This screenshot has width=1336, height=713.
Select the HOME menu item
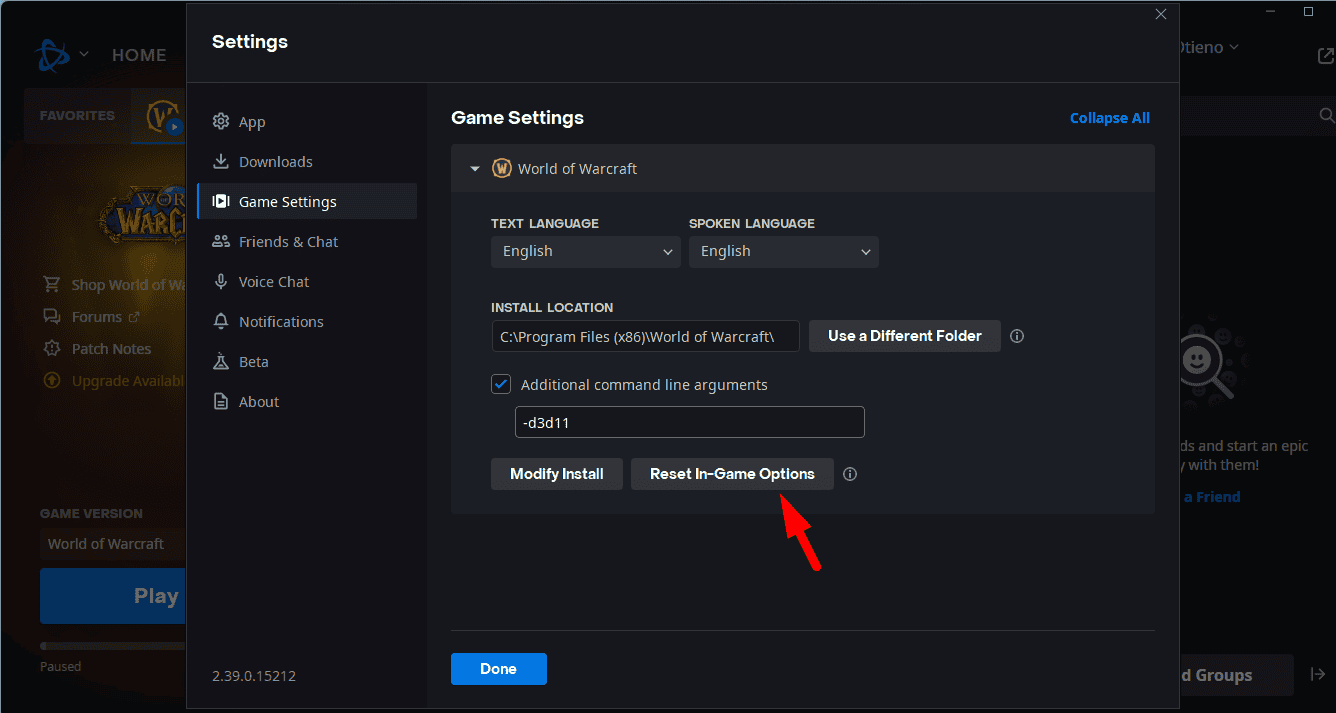click(139, 55)
